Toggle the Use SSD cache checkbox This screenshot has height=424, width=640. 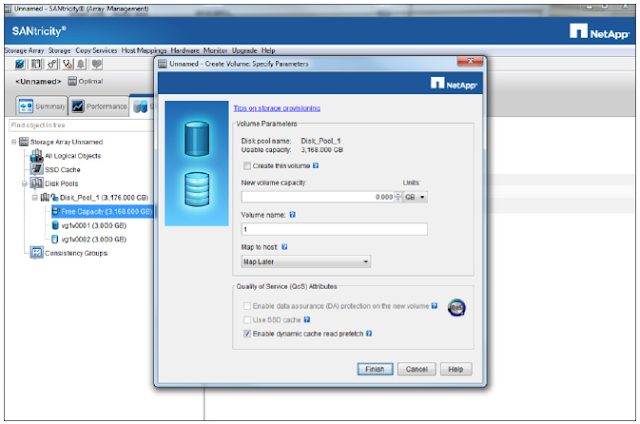[247, 320]
